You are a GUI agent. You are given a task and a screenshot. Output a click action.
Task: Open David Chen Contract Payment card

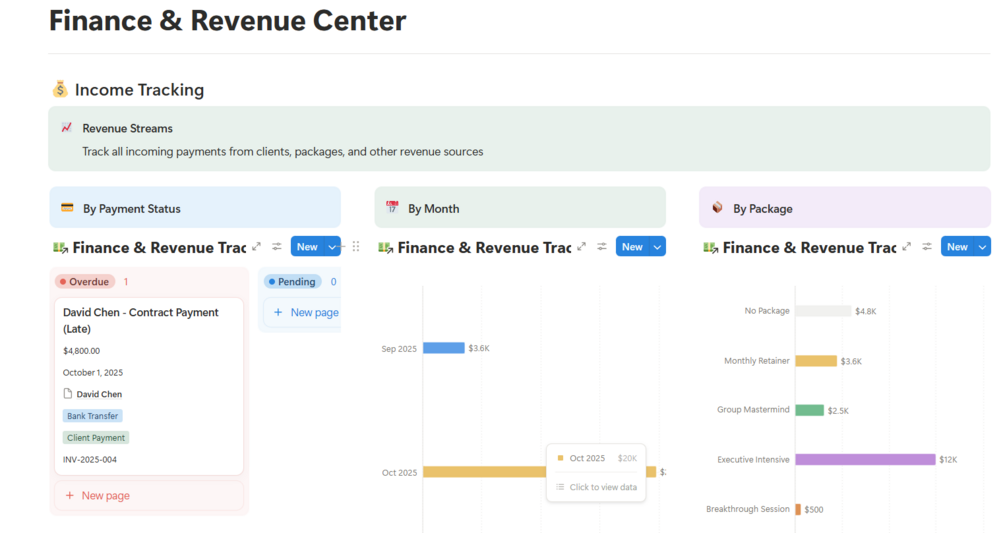[x=141, y=320]
